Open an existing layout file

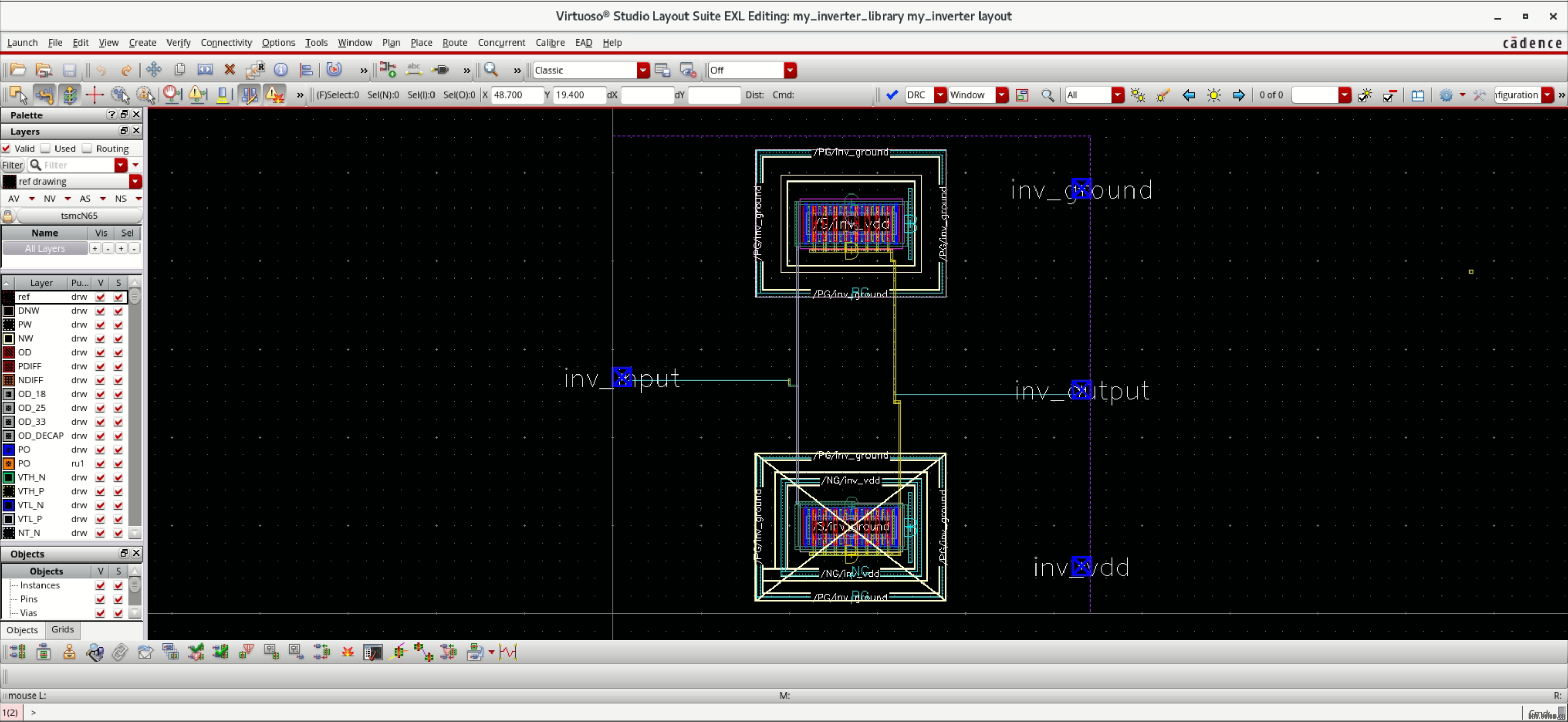[x=17, y=70]
